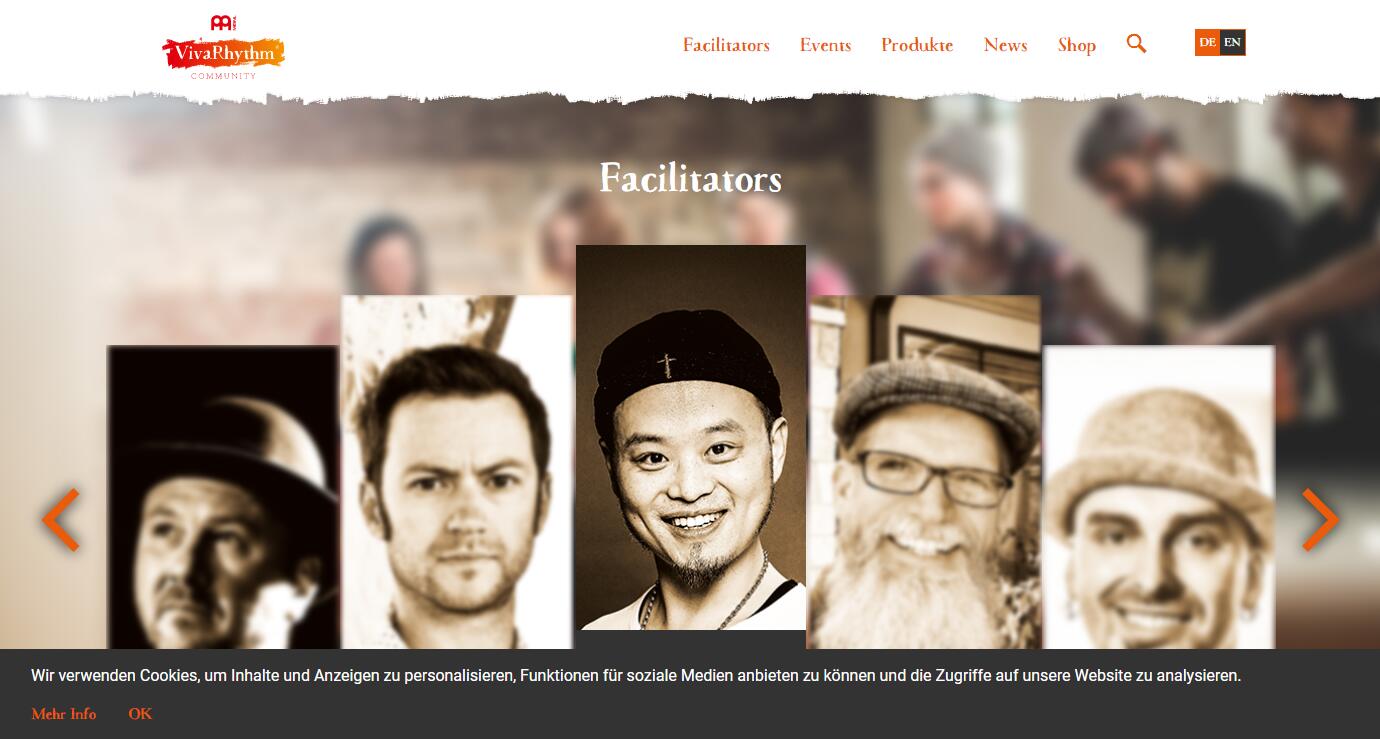Open the News section
Viewport: 1380px width, 739px height.
tap(1005, 45)
